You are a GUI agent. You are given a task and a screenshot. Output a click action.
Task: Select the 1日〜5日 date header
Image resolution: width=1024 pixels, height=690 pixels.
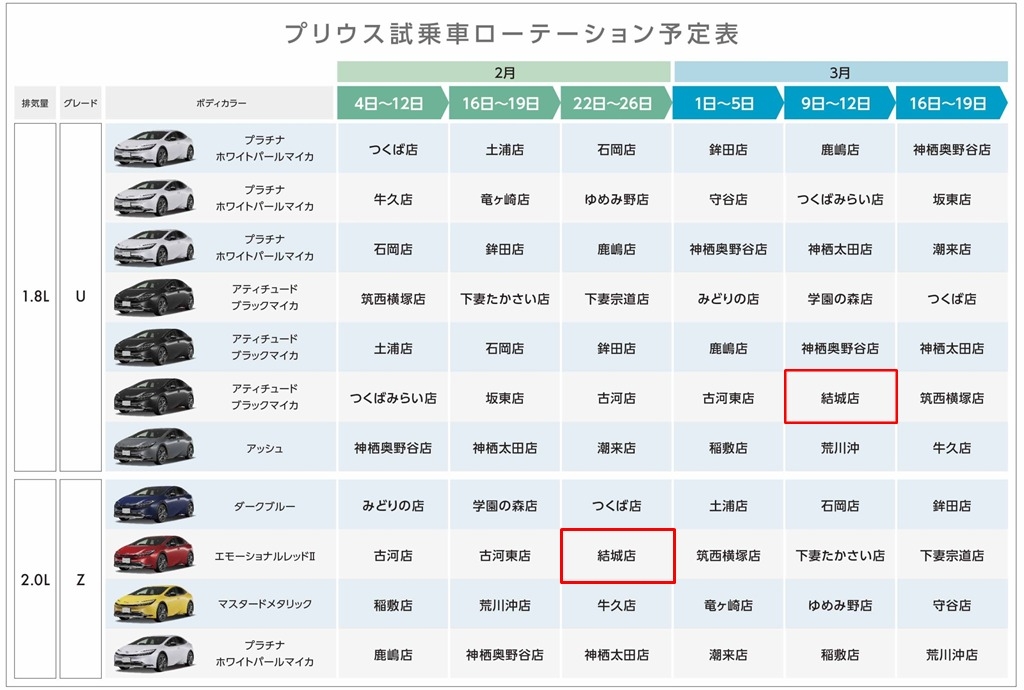728,103
